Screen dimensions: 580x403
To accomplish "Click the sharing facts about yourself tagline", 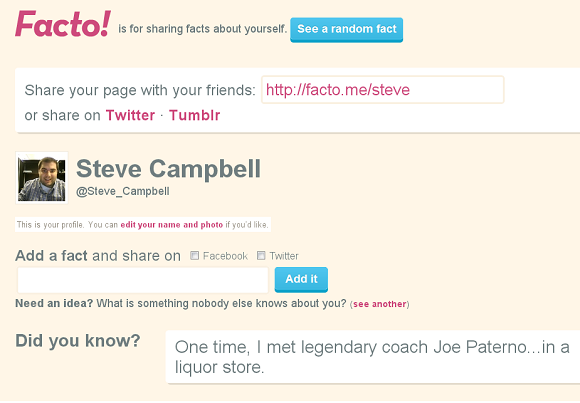I will click(x=203, y=29).
